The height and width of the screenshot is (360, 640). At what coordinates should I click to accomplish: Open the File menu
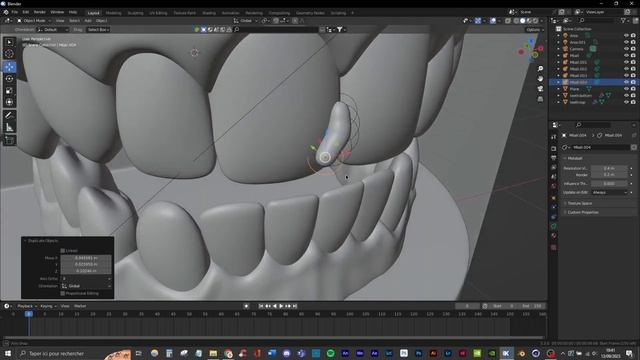coord(15,12)
